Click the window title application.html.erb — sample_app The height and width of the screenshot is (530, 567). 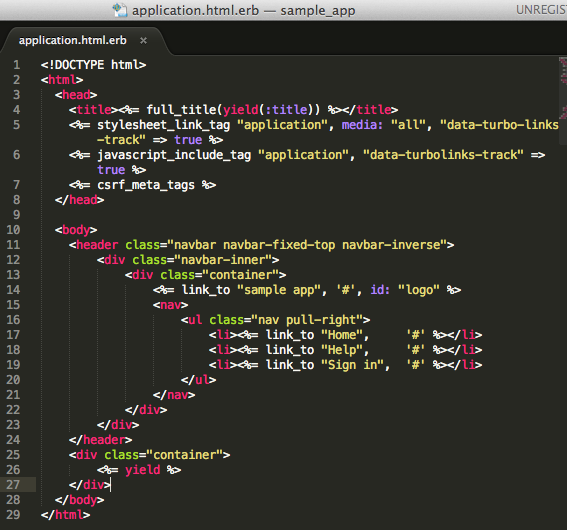[x=244, y=10]
